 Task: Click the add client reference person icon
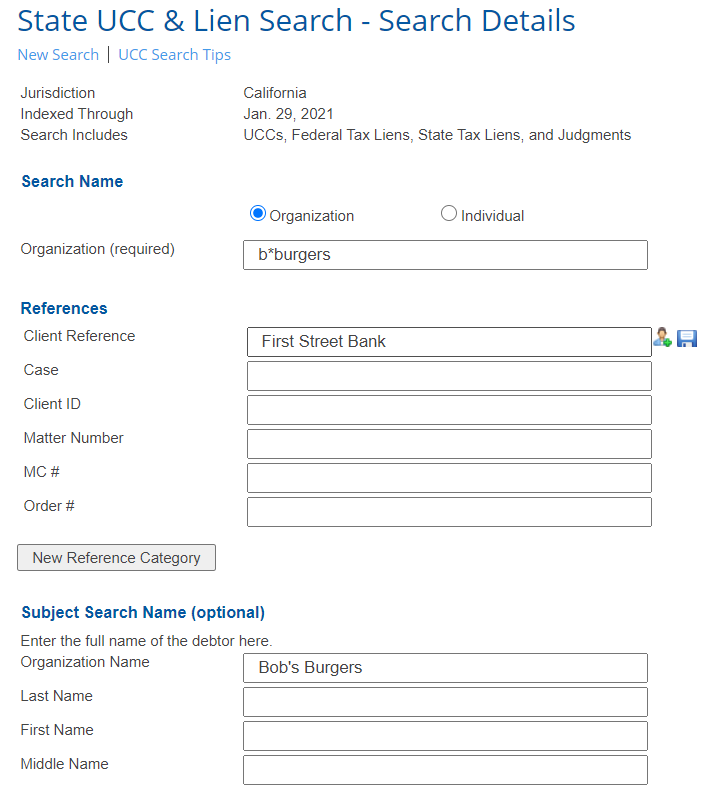(662, 338)
